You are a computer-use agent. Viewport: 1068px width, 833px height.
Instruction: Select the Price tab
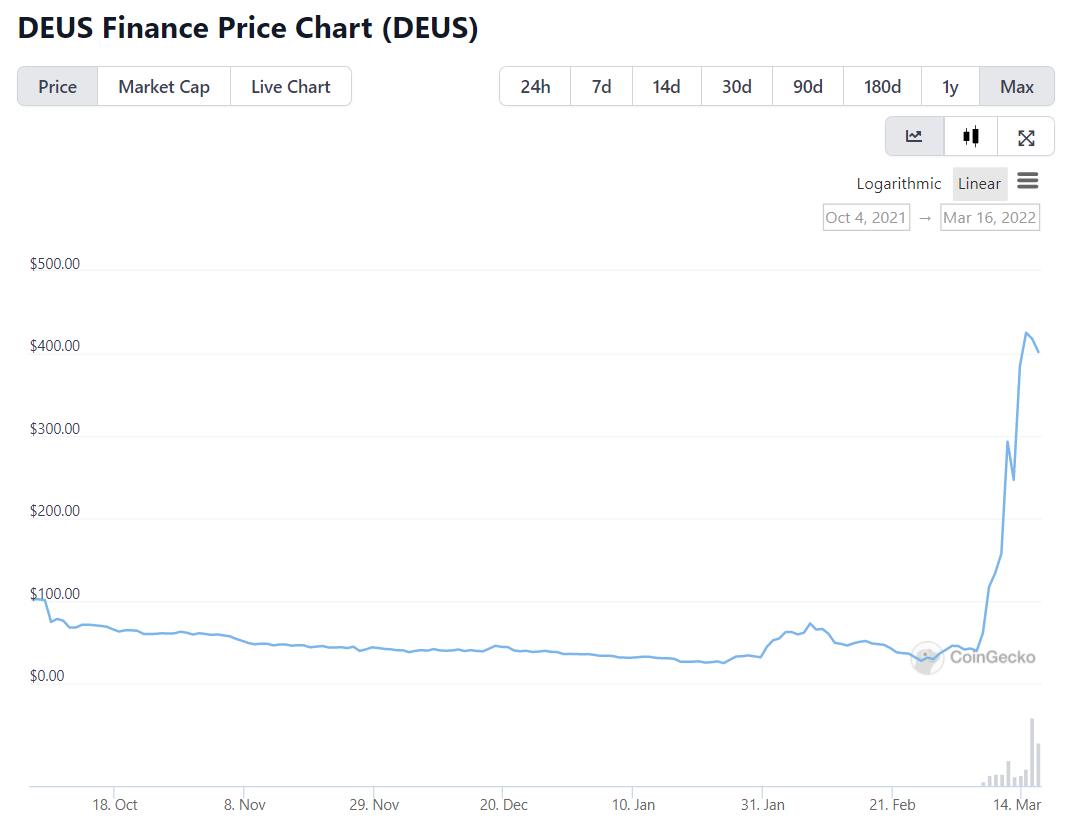(57, 87)
